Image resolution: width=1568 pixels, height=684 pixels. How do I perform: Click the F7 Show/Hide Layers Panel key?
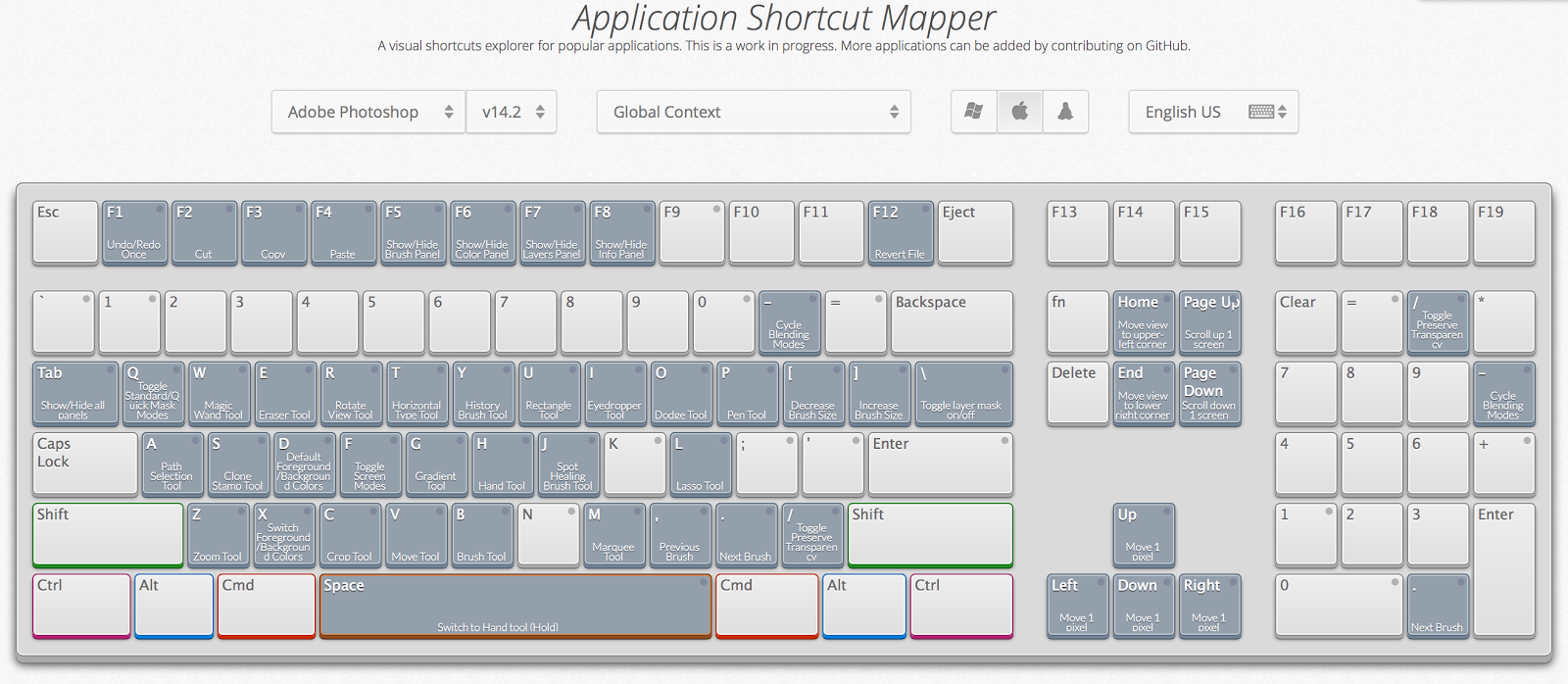[552, 232]
